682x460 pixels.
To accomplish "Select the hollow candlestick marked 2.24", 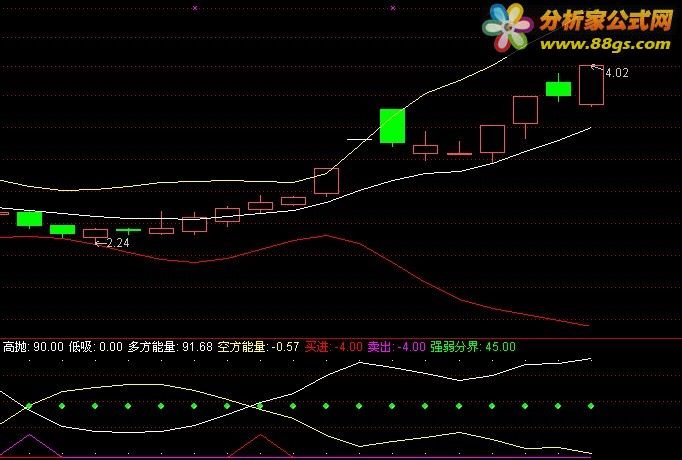I will pyautogui.click(x=95, y=234).
